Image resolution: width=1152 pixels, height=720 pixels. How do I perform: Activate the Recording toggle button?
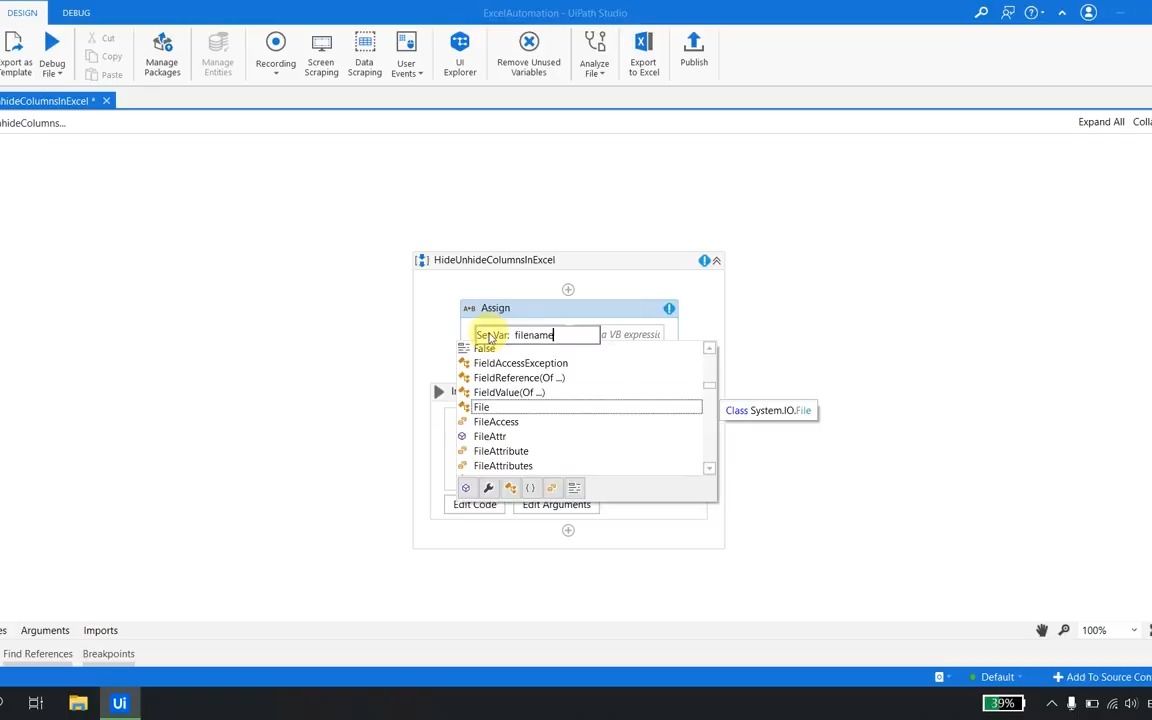(275, 41)
